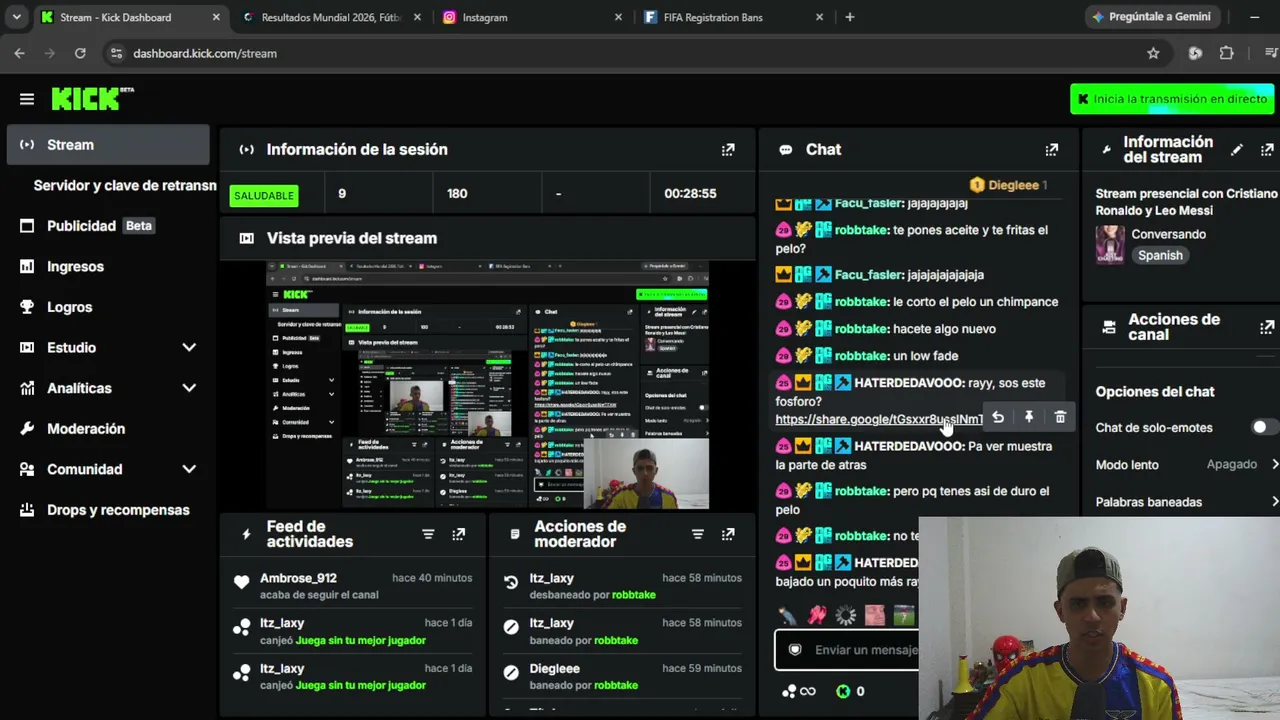The height and width of the screenshot is (720, 1280).
Task: Click the Conversando category thumbnail
Action: tap(1110, 244)
